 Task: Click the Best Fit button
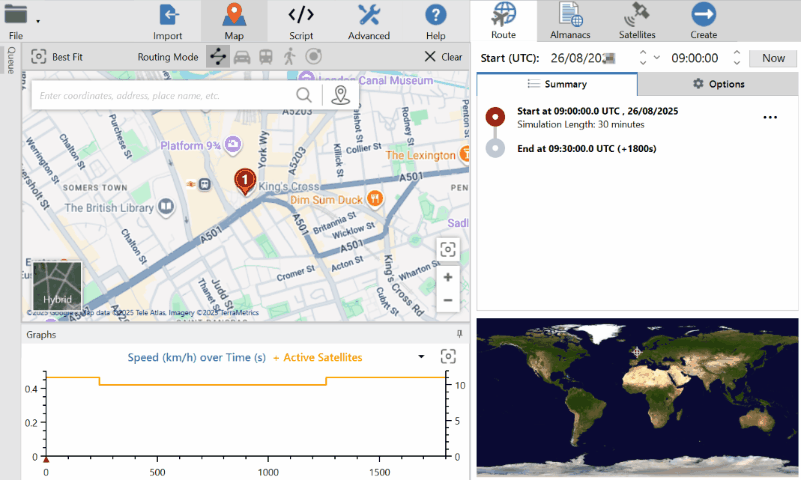(x=57, y=57)
